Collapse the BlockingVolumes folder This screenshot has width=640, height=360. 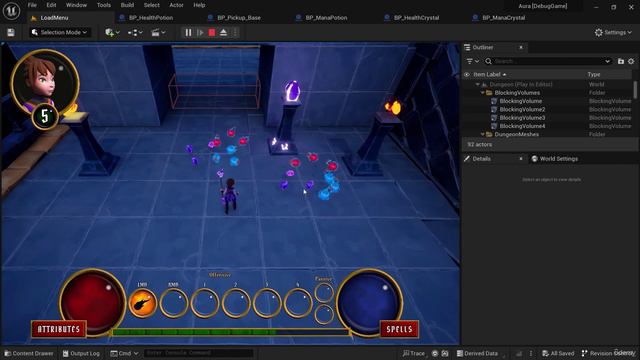(x=482, y=93)
